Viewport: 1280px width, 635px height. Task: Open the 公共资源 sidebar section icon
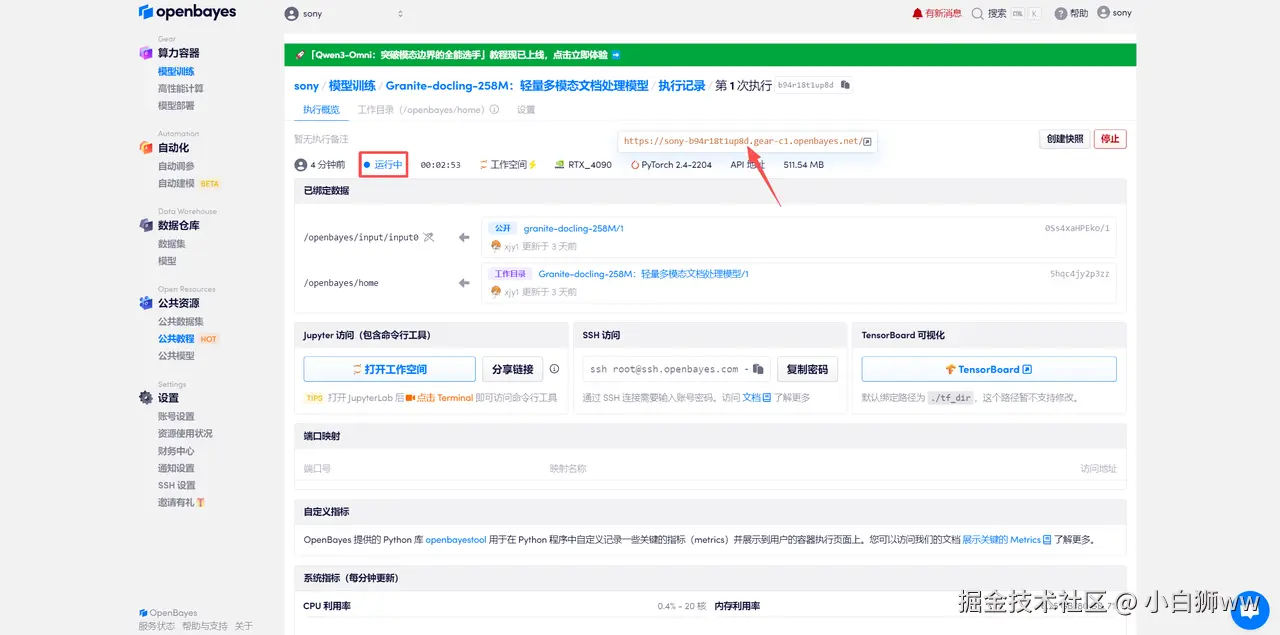[146, 304]
